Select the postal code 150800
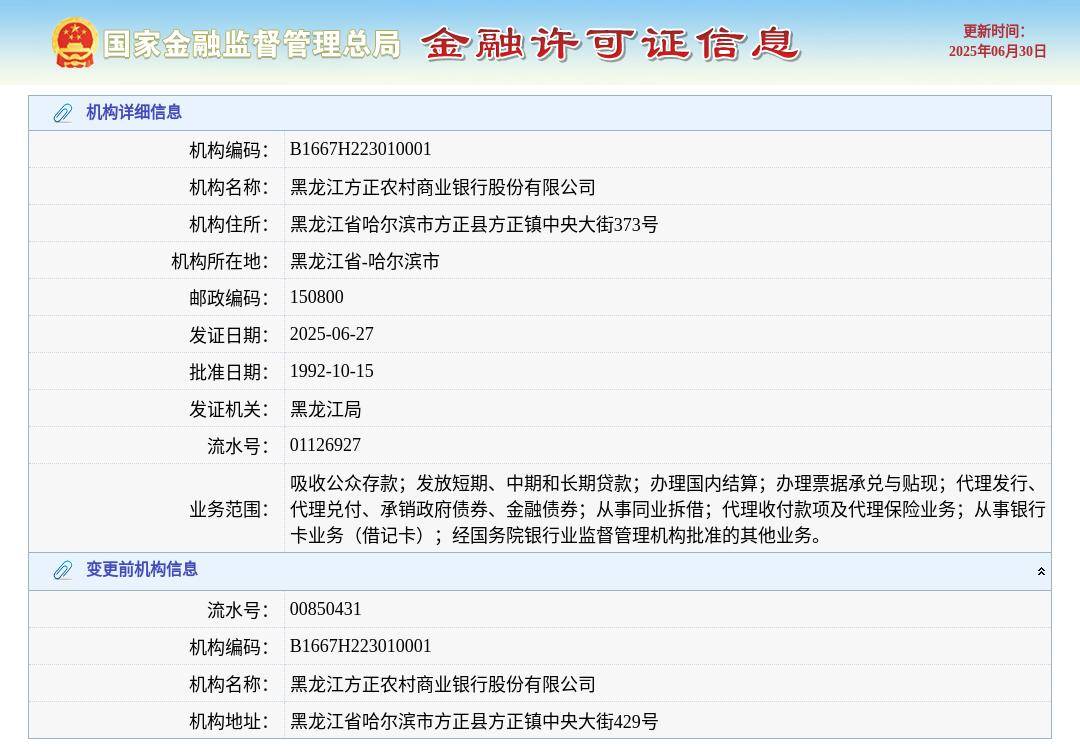 coord(316,297)
